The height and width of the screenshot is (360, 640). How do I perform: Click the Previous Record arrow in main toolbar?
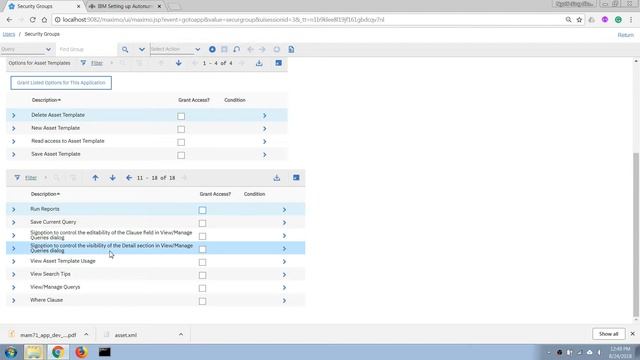point(250,49)
